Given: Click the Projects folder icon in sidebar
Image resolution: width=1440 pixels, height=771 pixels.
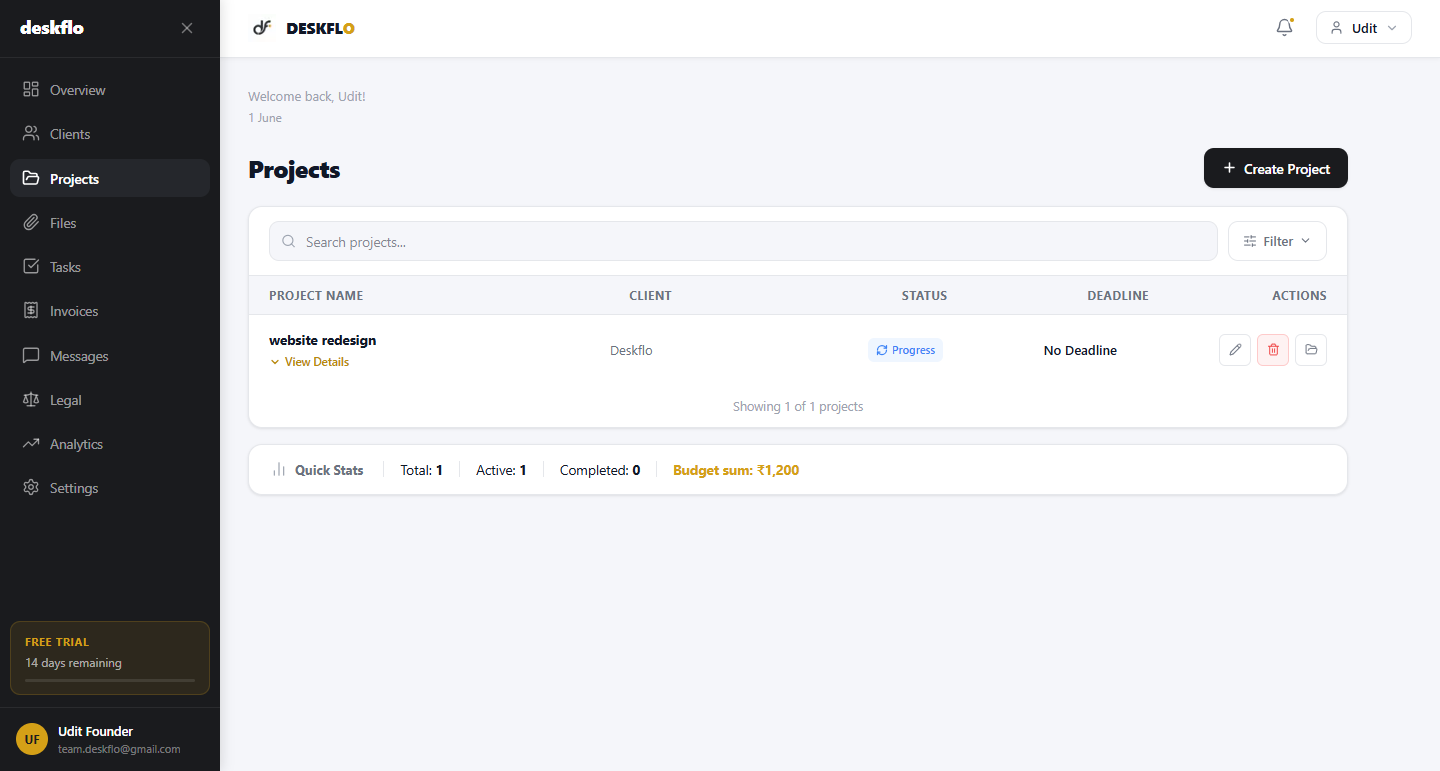Looking at the screenshot, I should pyautogui.click(x=31, y=179).
